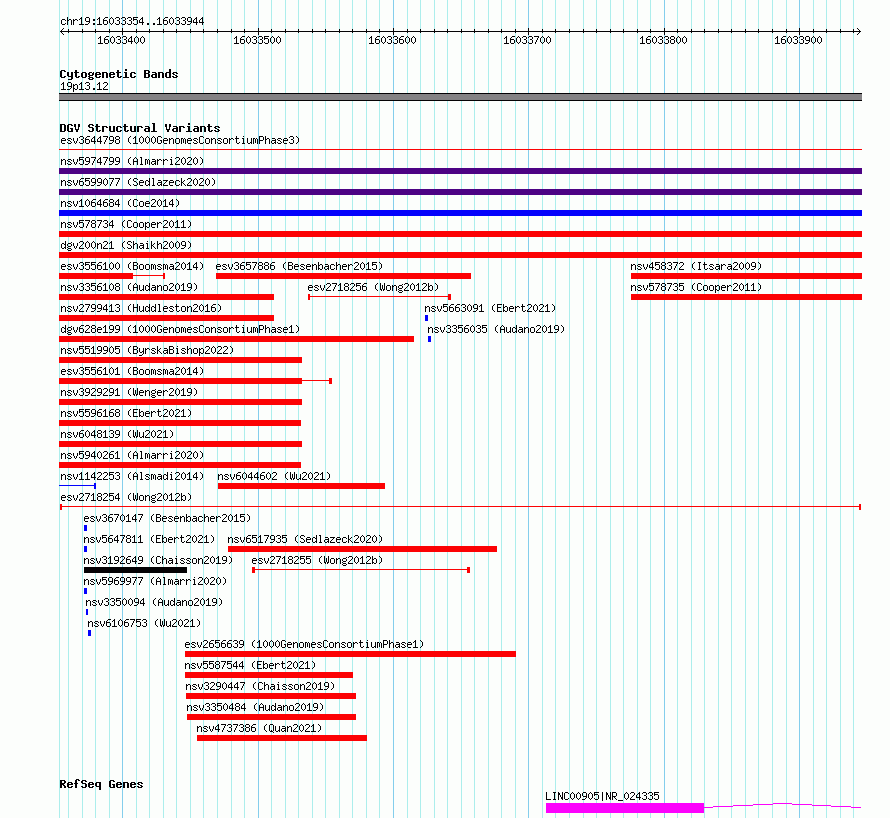890x818 pixels.
Task: Click esv3657886 (Besenbacher2015) label
Action: pyautogui.click(x=299, y=266)
